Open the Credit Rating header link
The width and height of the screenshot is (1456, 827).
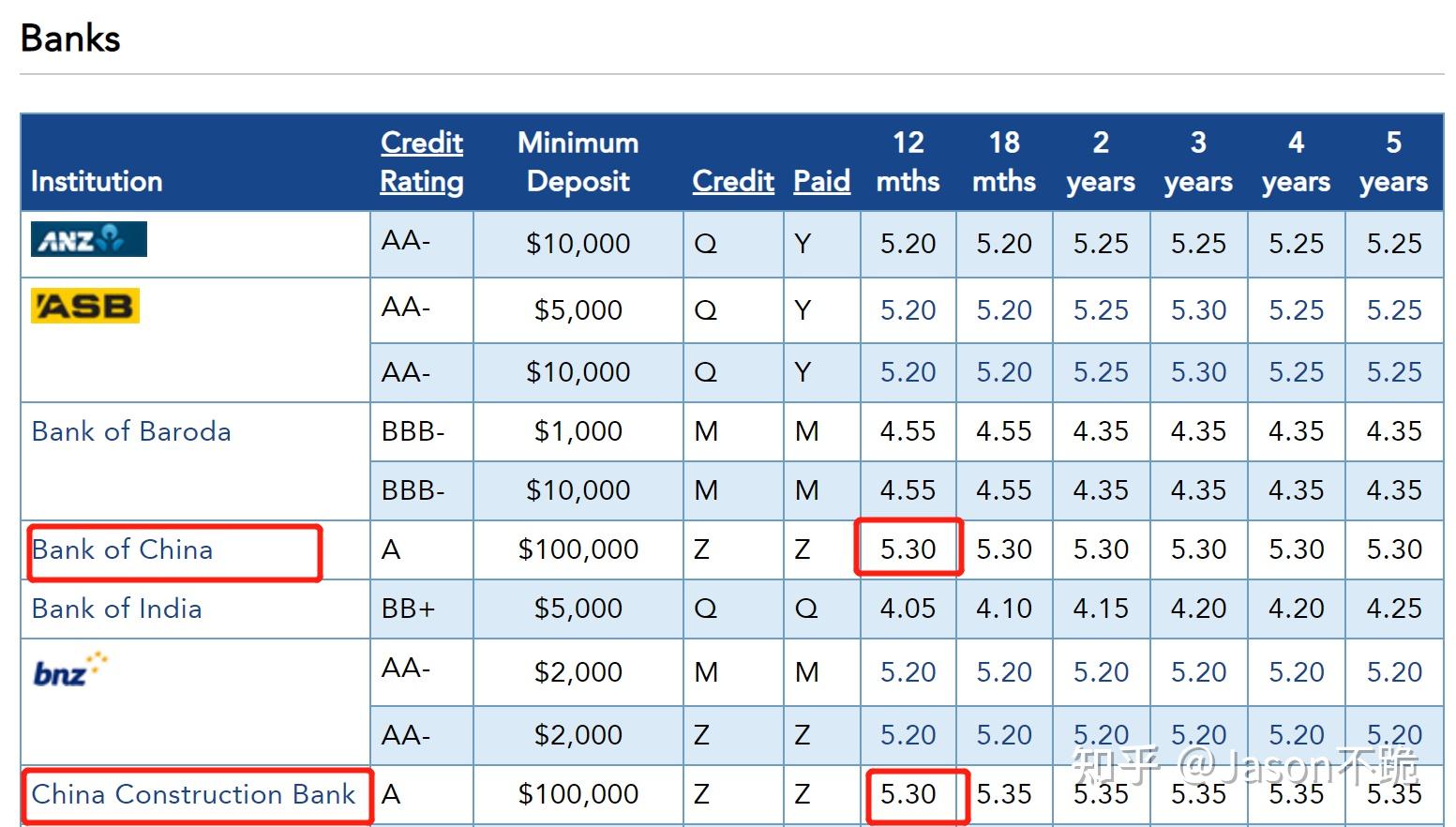422,161
